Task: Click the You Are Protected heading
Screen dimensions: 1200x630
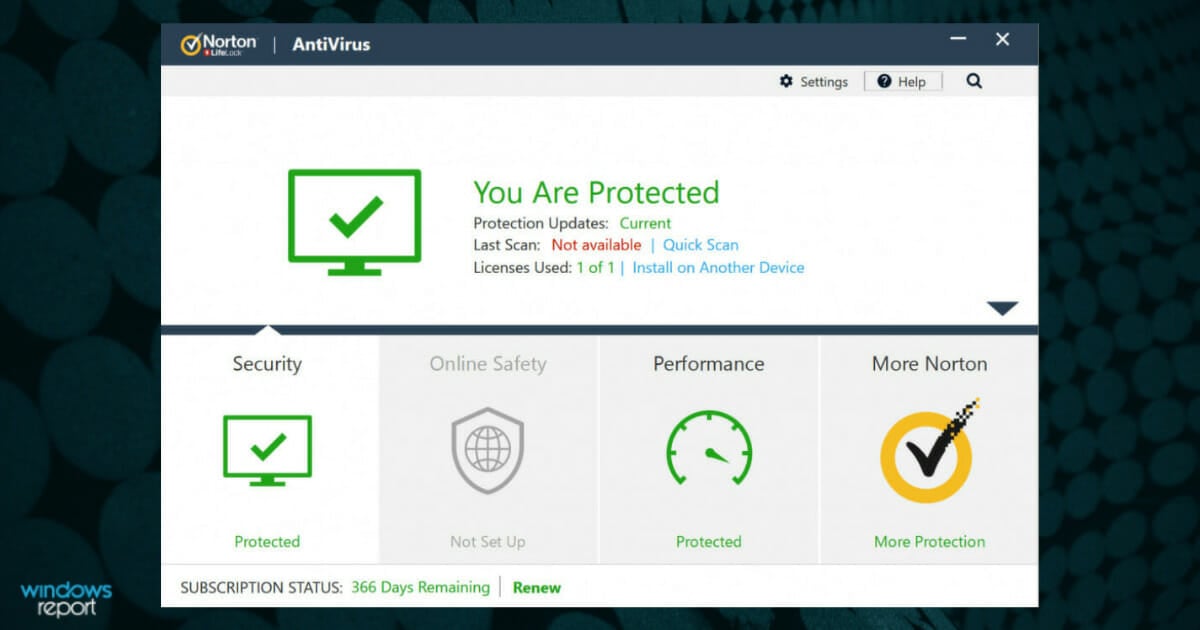Action: 596,192
